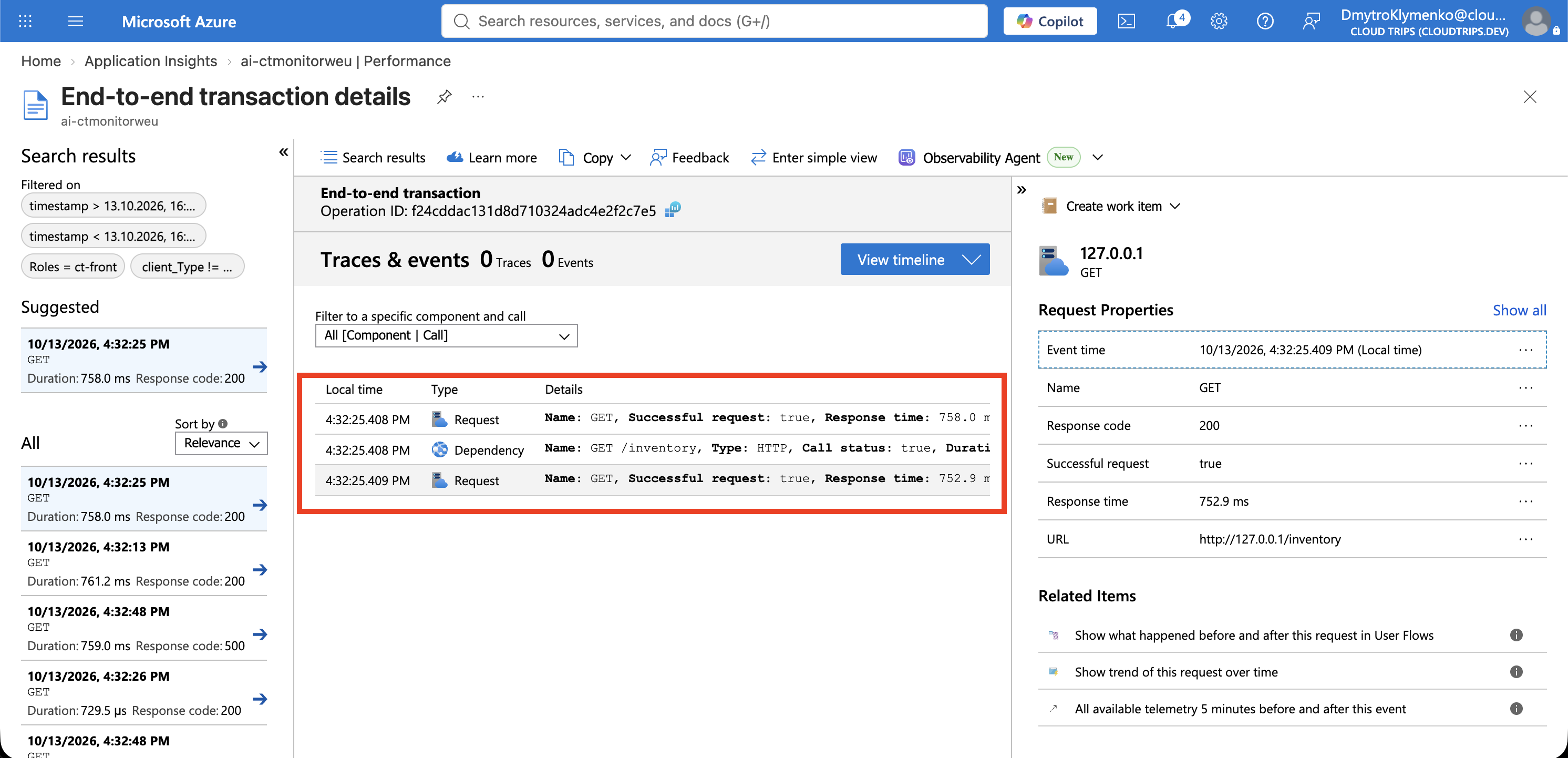Click the Show all link
The width and height of the screenshot is (1568, 758).
coord(1519,310)
